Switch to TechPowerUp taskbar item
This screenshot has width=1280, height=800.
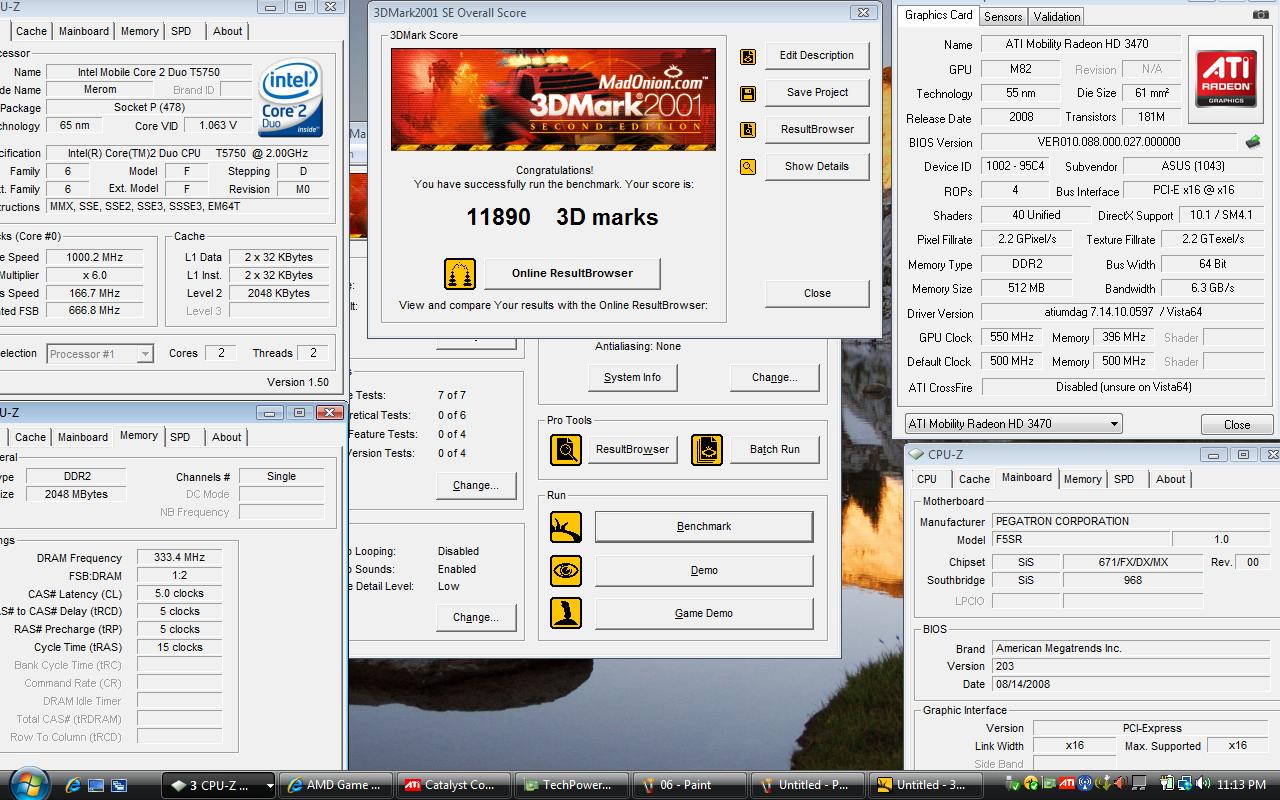point(571,785)
